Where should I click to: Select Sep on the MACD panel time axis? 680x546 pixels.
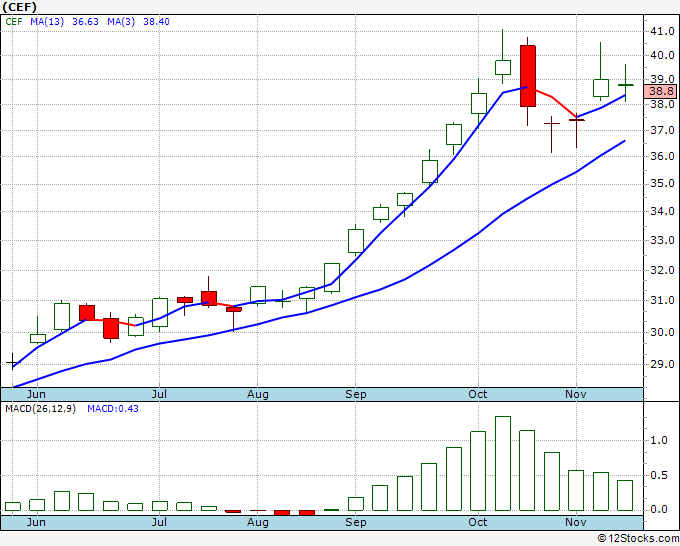tap(356, 522)
